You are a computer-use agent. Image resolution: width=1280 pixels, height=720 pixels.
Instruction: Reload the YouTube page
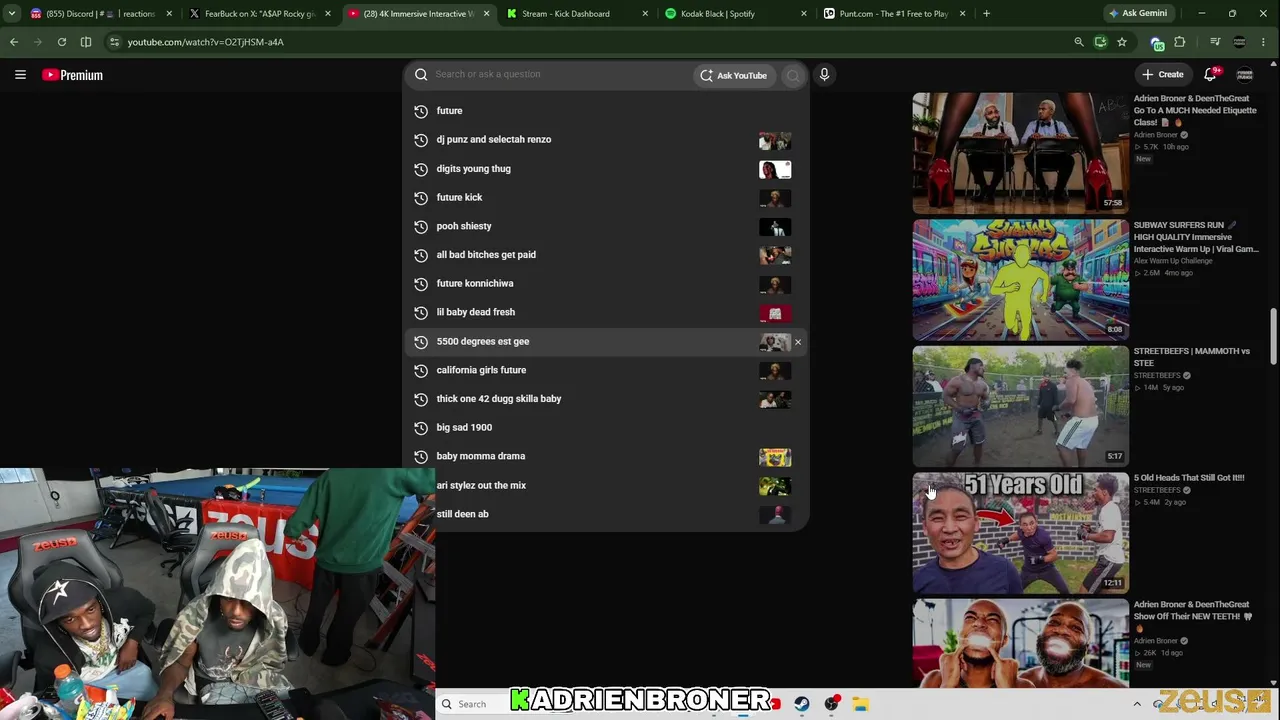coord(62,42)
